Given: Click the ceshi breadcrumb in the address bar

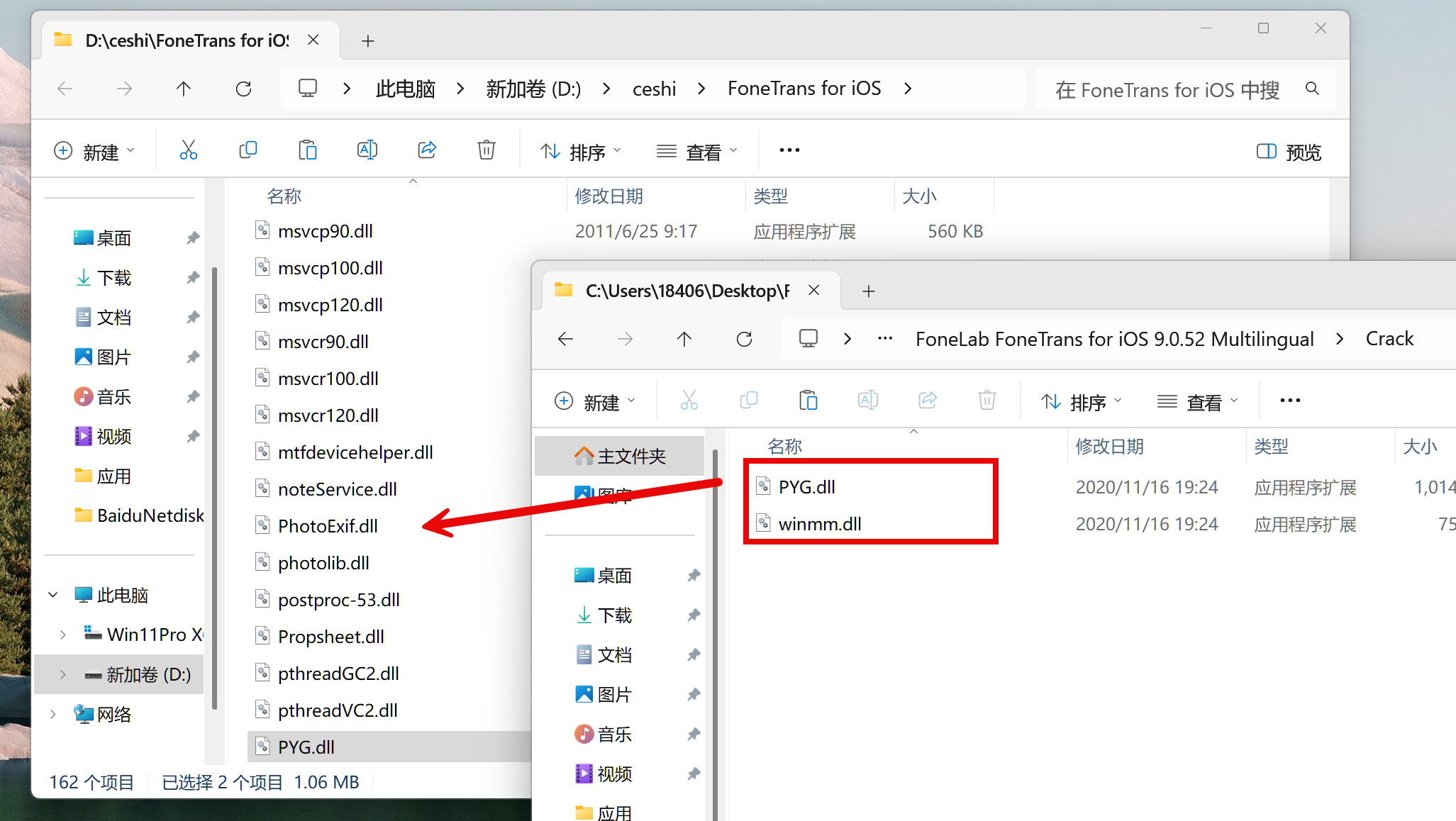Looking at the screenshot, I should pyautogui.click(x=654, y=89).
